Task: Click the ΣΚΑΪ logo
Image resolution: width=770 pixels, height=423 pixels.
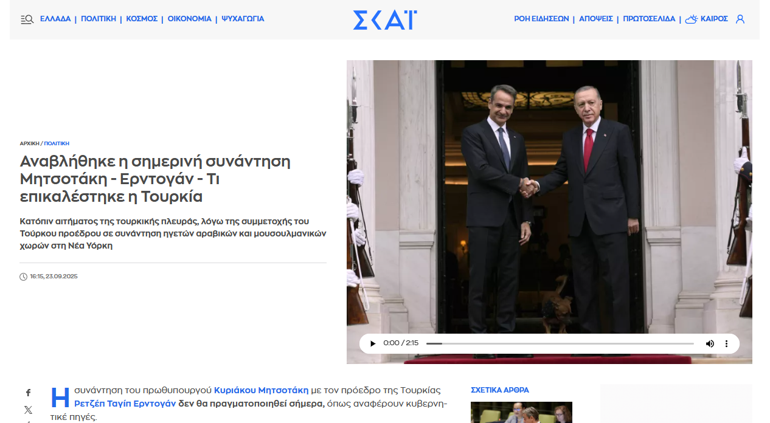Action: [385, 20]
